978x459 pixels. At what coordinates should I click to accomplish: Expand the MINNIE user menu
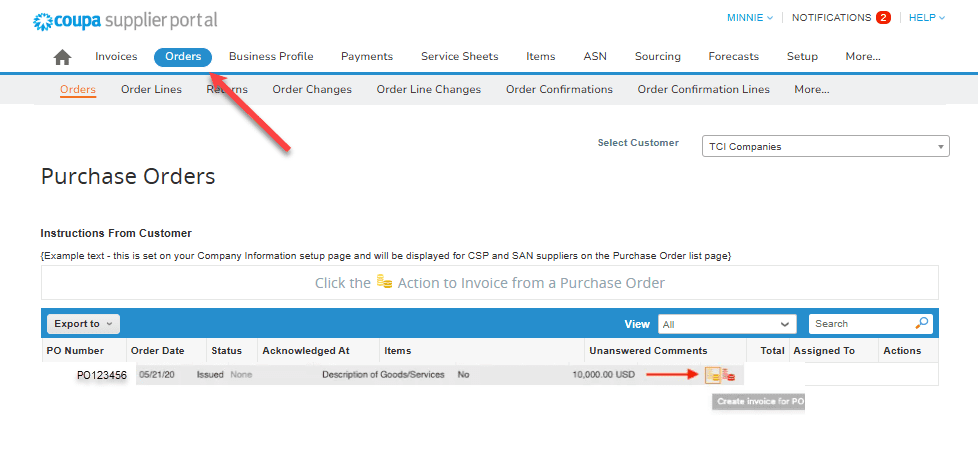pyautogui.click(x=749, y=18)
